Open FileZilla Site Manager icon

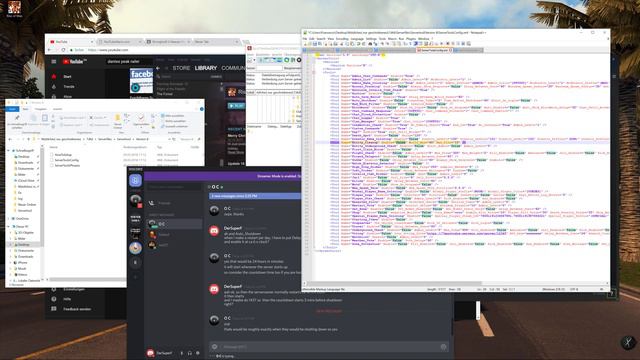click(250, 60)
